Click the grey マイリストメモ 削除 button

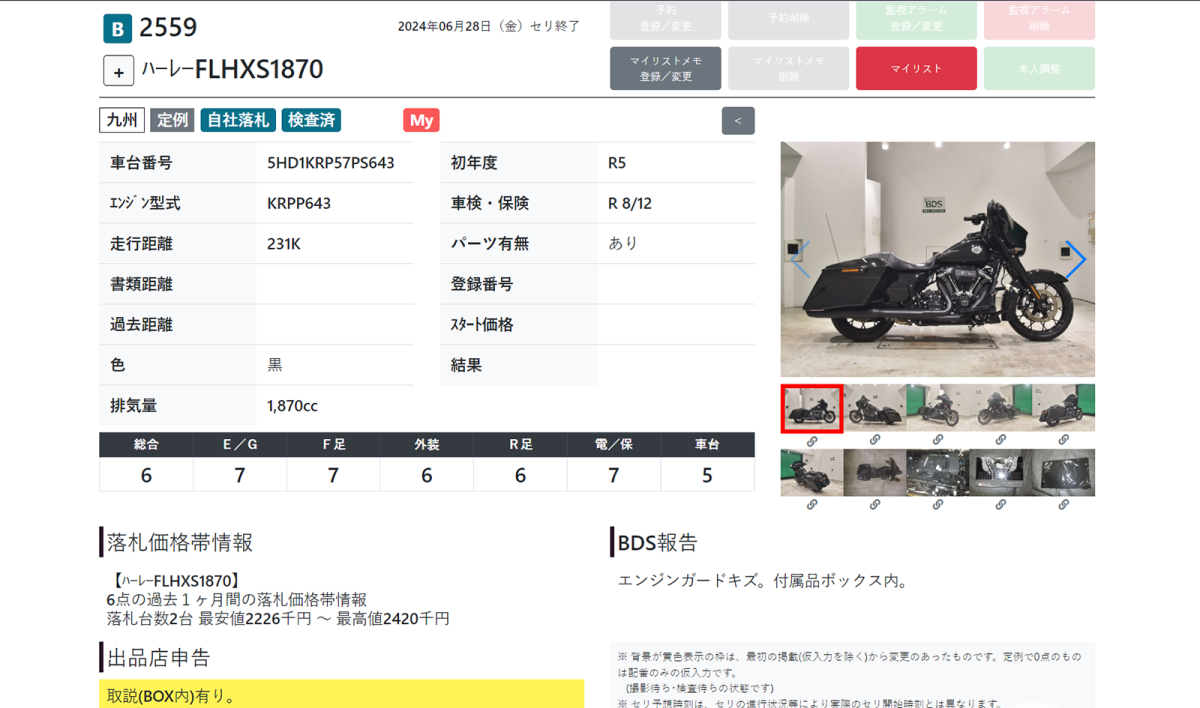tap(789, 68)
